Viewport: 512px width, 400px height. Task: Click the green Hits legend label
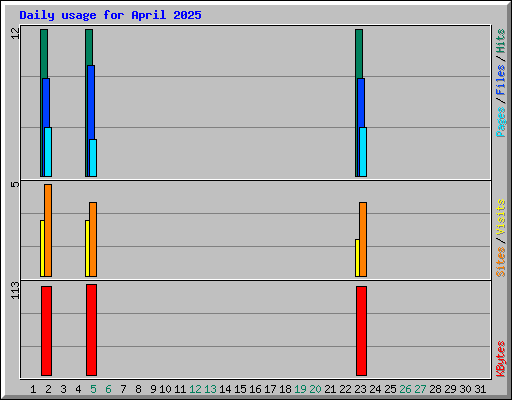click(x=500, y=41)
